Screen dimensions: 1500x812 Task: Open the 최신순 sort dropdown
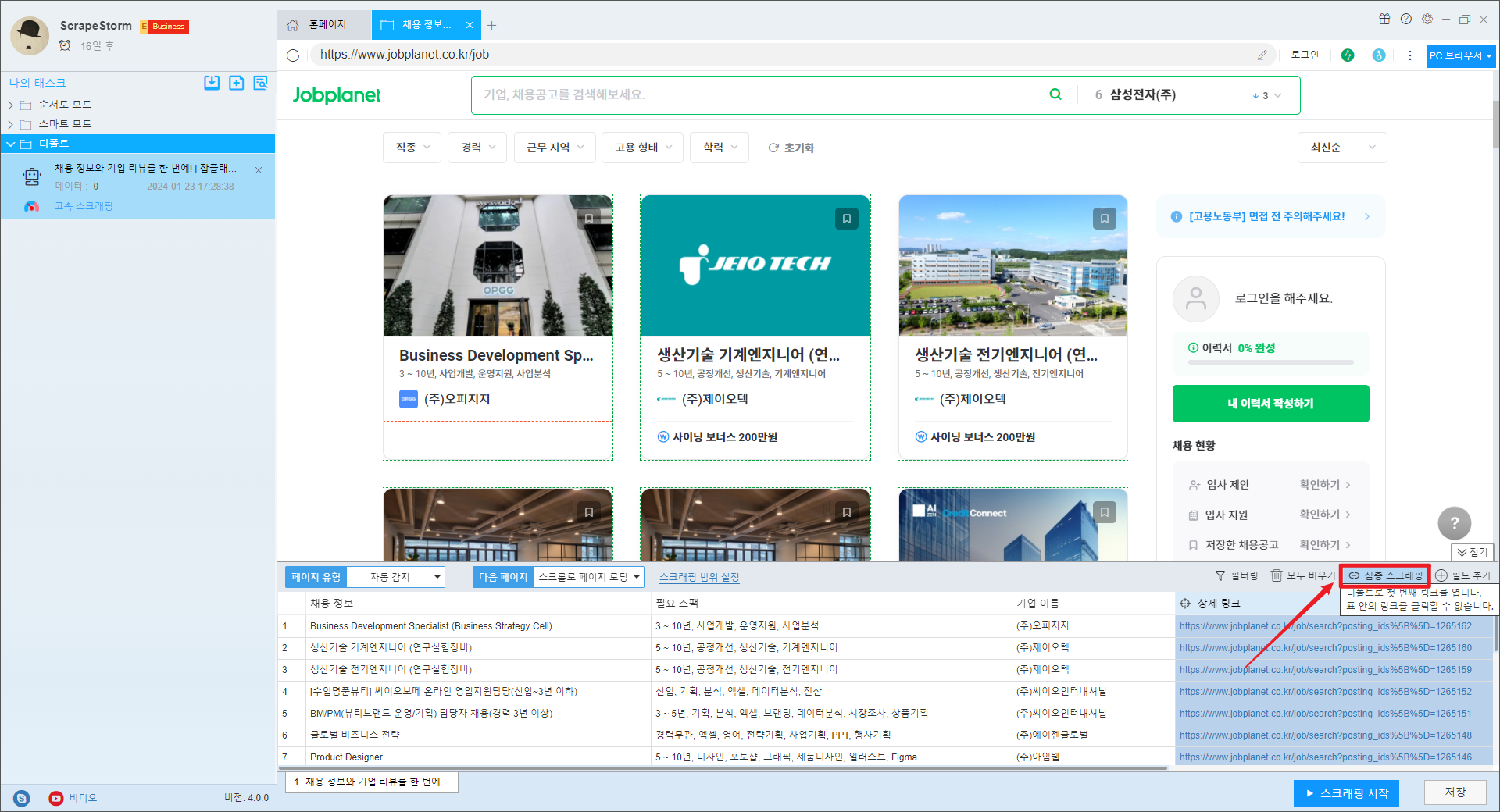[1343, 148]
